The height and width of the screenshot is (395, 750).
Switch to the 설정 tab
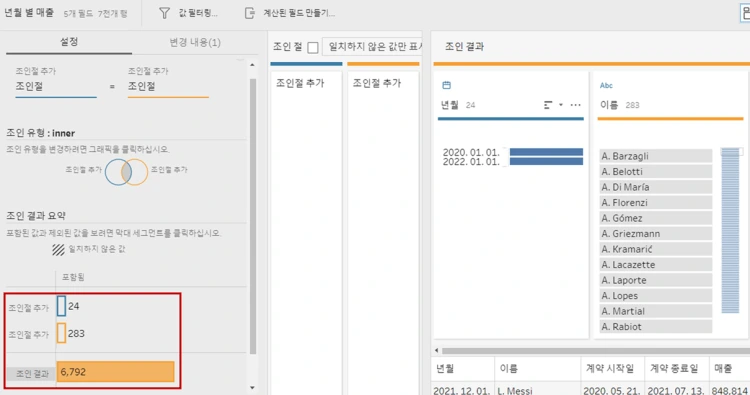(69, 42)
